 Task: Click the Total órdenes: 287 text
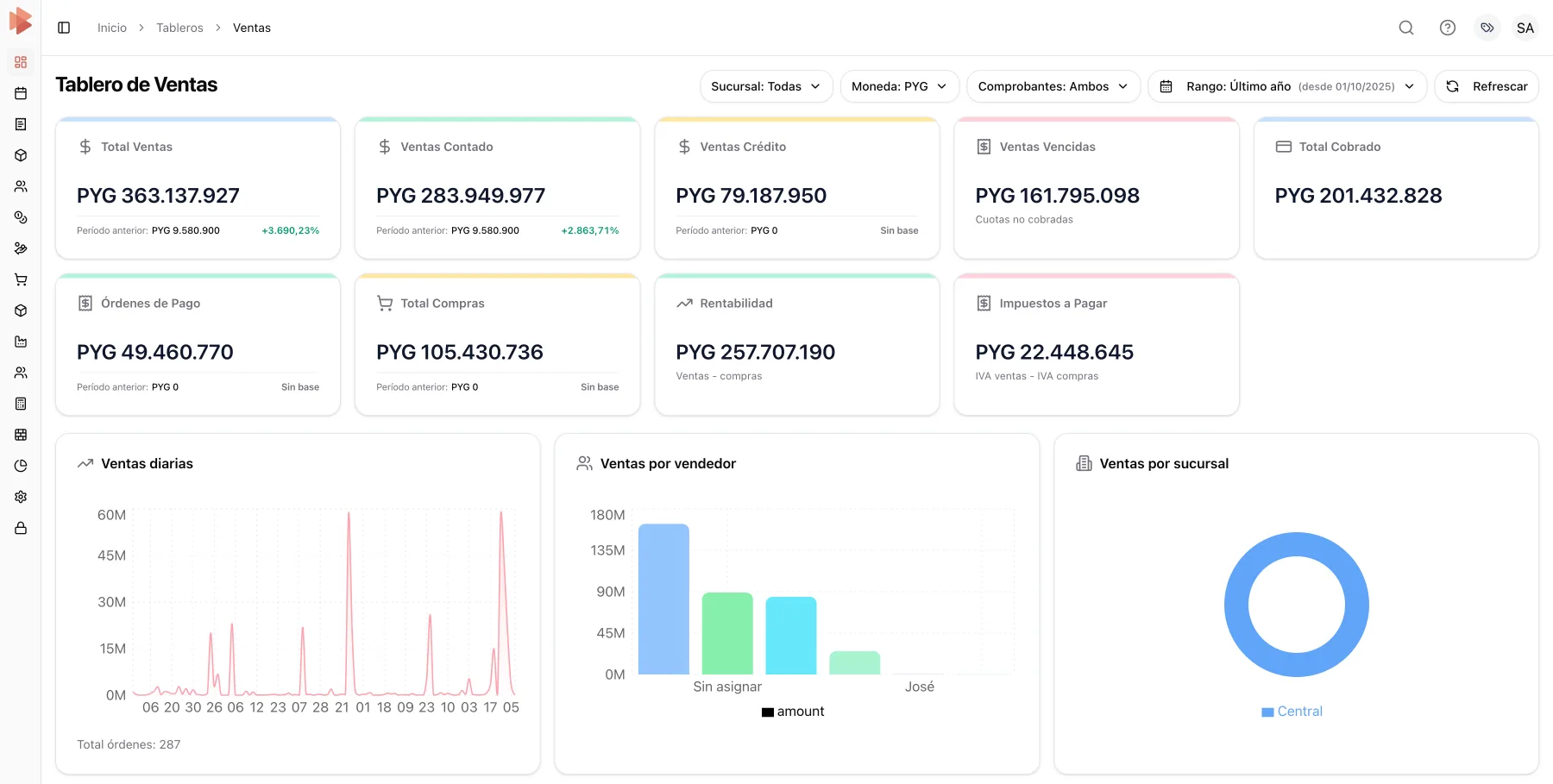point(129,744)
